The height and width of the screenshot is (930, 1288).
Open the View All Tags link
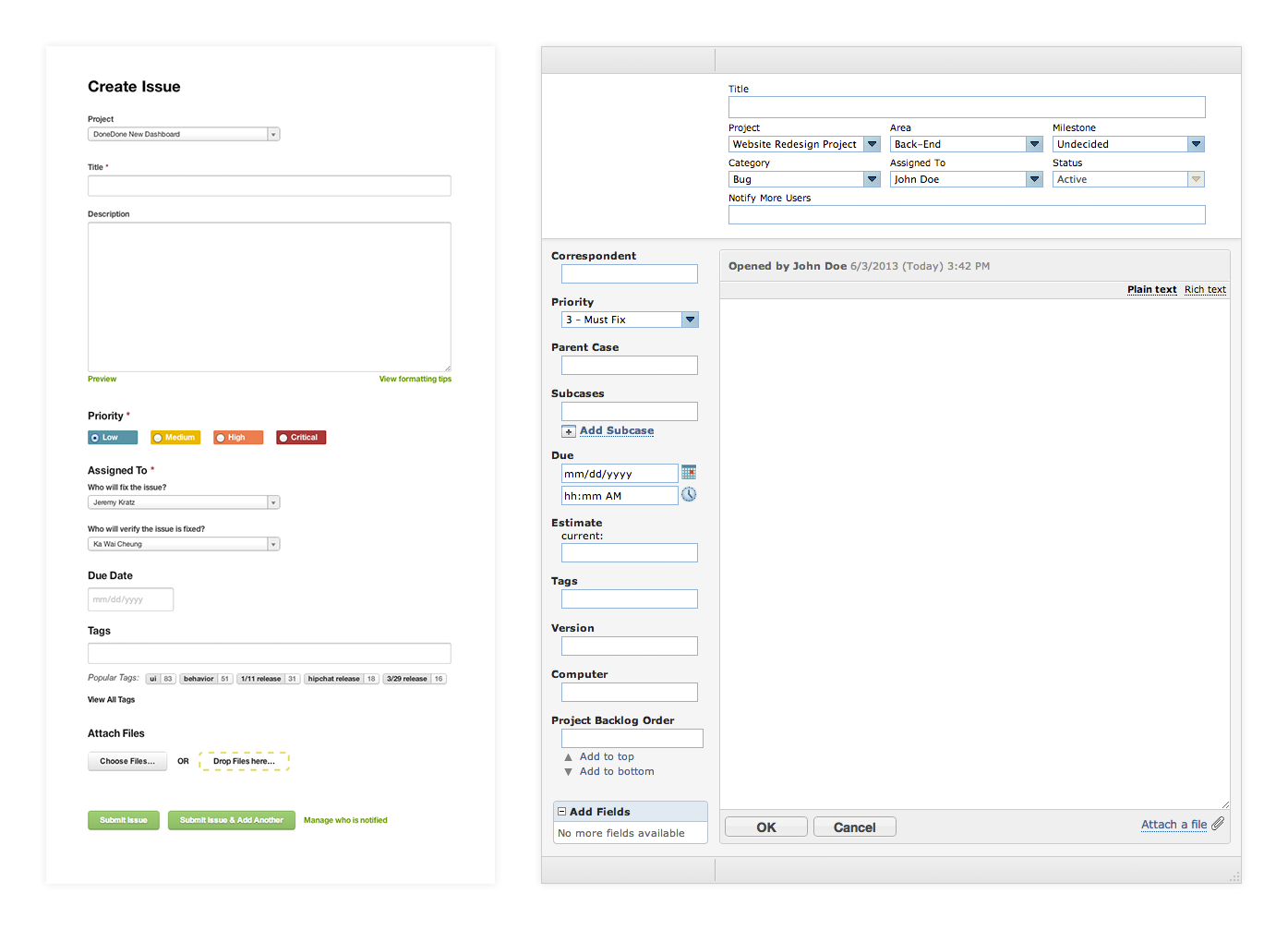[111, 699]
